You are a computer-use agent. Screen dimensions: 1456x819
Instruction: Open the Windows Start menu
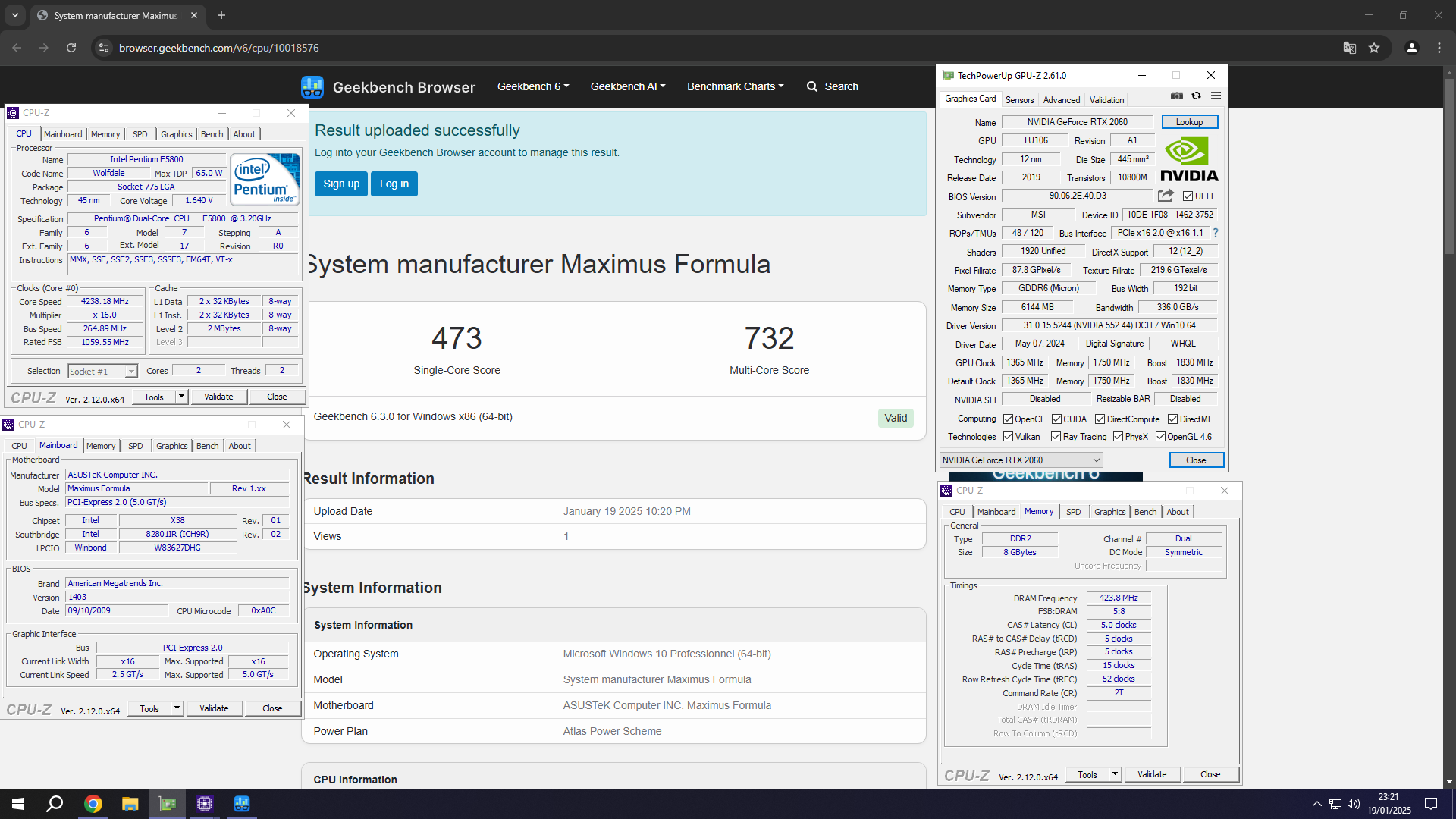(x=18, y=804)
